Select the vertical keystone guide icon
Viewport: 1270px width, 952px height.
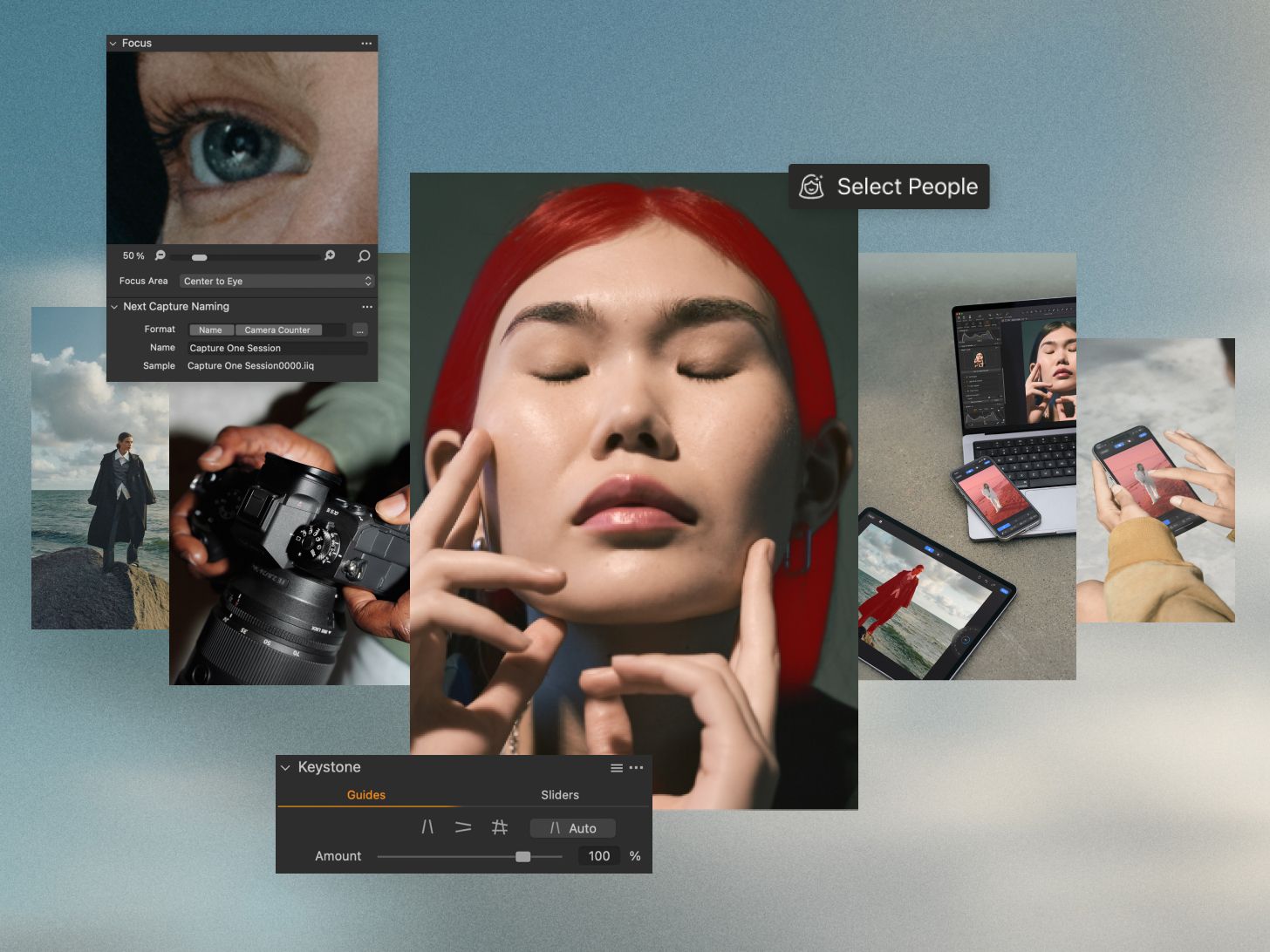427,827
